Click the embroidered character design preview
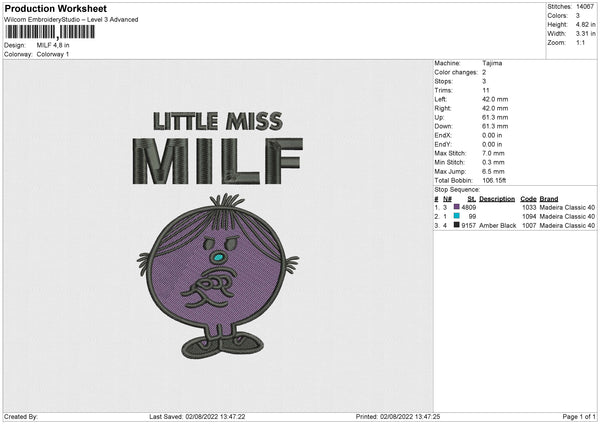This screenshot has height=424, width=600. click(218, 276)
